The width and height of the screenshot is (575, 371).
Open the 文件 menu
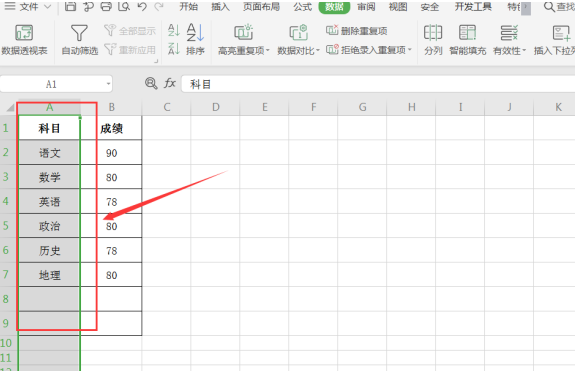click(x=28, y=6)
